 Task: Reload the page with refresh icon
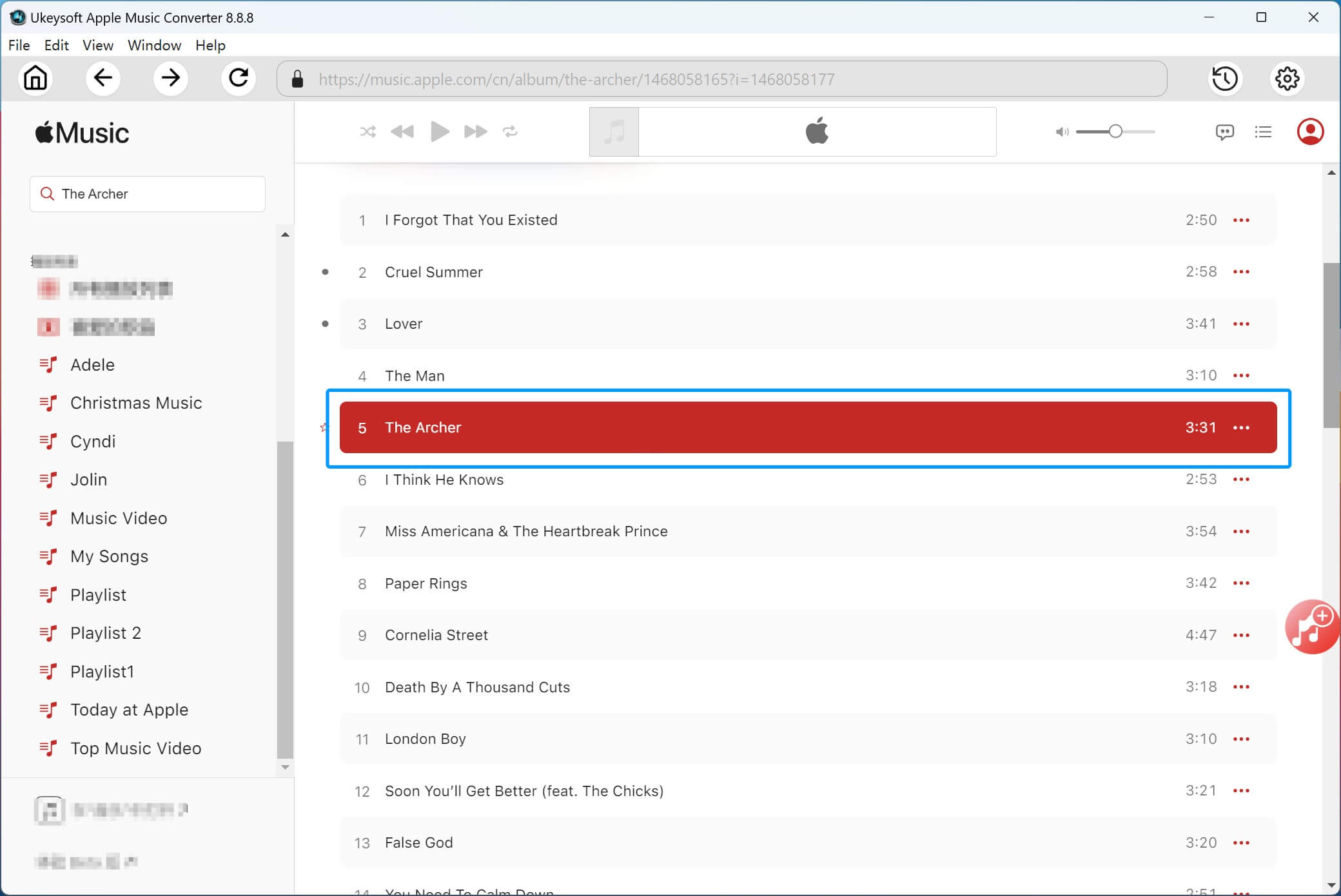click(x=239, y=79)
